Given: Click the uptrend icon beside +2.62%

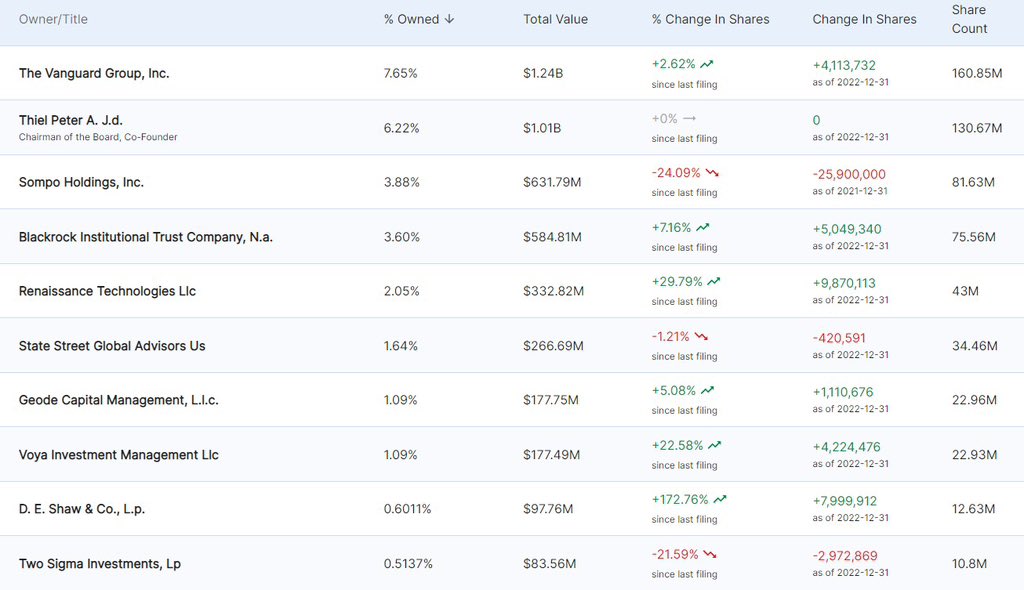Looking at the screenshot, I should point(707,64).
